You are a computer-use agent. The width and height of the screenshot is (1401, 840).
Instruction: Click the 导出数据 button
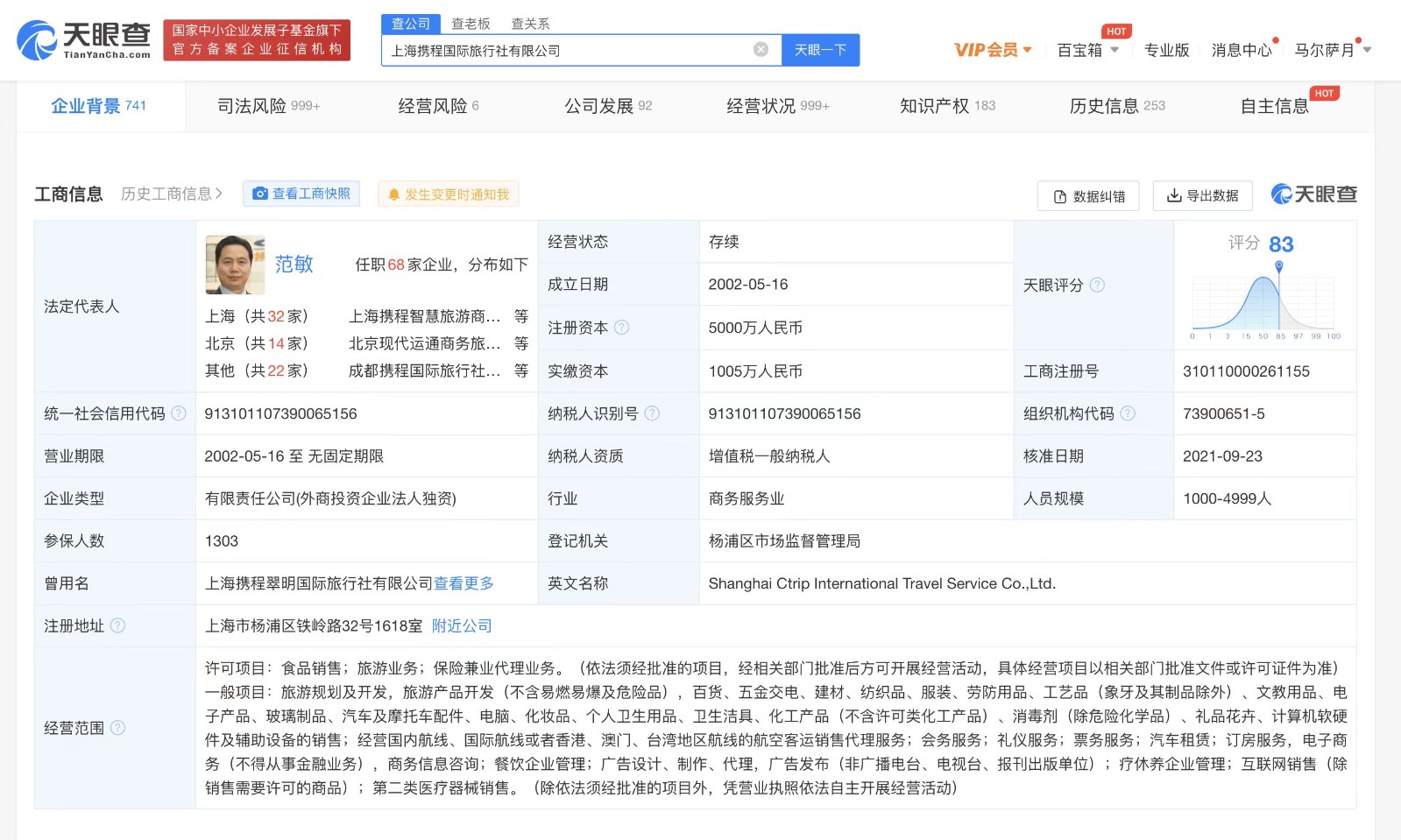pyautogui.click(x=1202, y=195)
